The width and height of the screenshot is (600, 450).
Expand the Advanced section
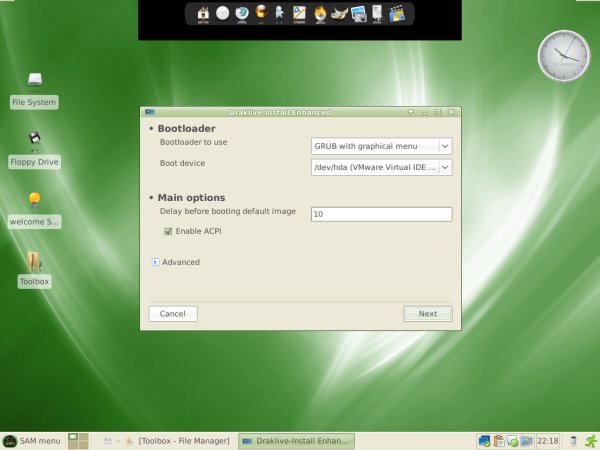click(155, 262)
